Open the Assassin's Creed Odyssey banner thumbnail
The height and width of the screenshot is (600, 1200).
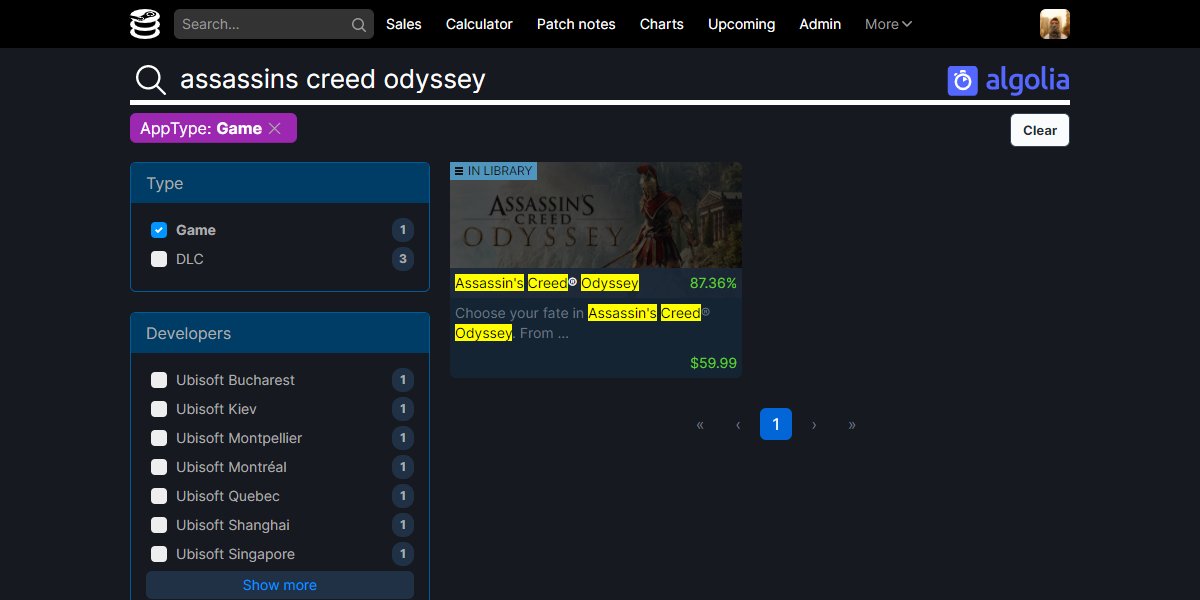[x=596, y=215]
